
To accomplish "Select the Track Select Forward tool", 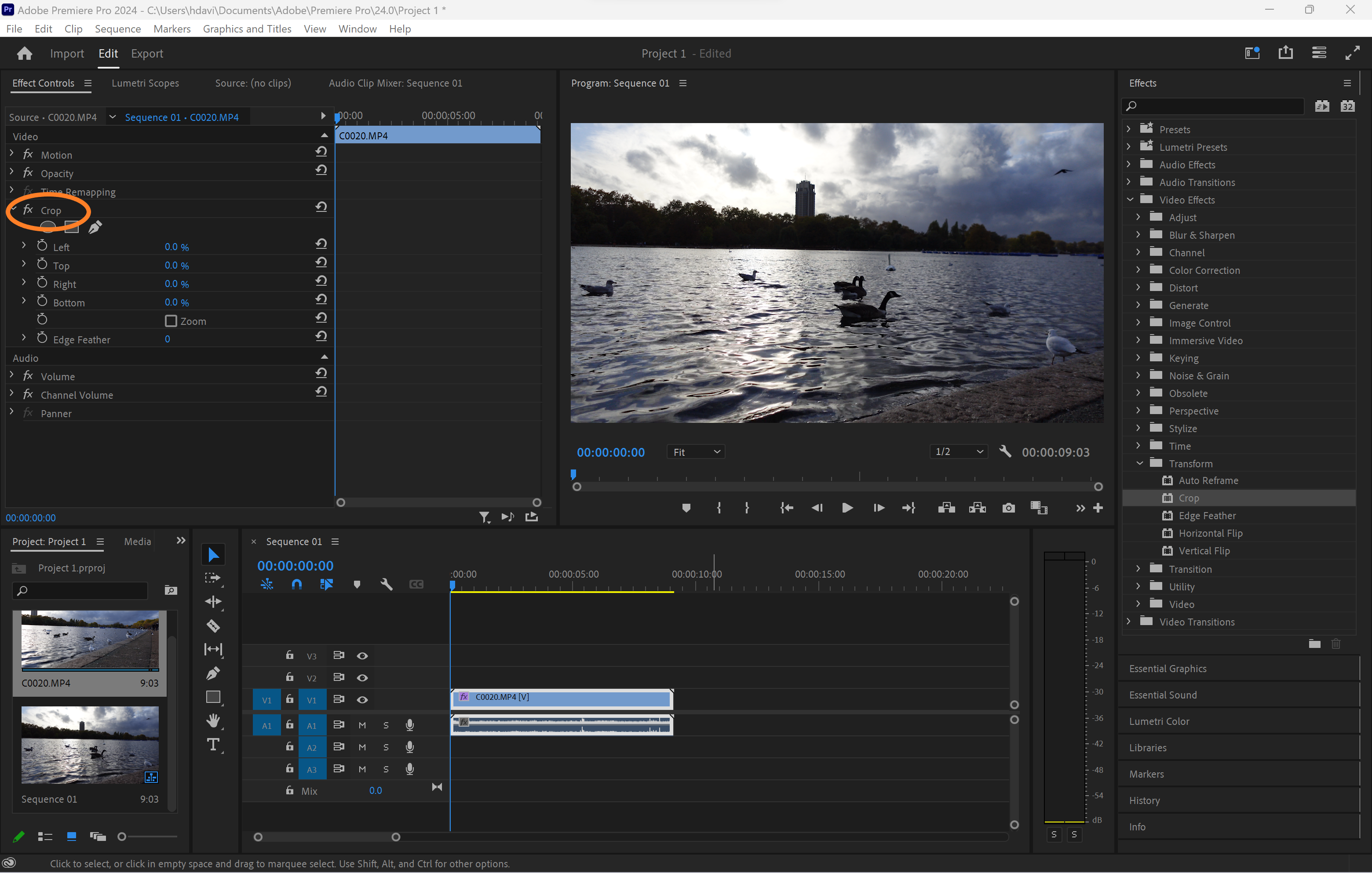I will (x=213, y=578).
